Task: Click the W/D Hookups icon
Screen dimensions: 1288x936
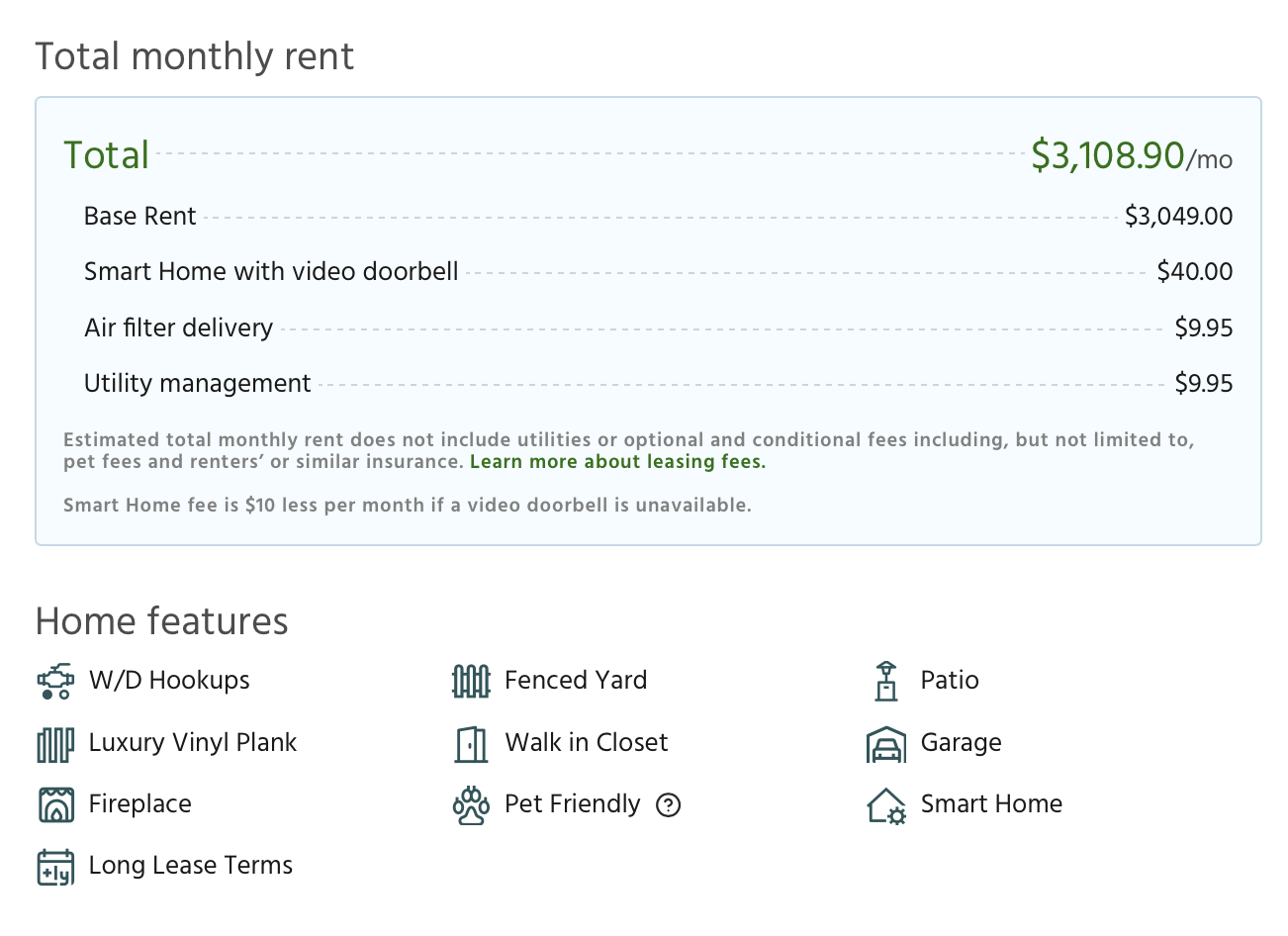Action: click(54, 681)
